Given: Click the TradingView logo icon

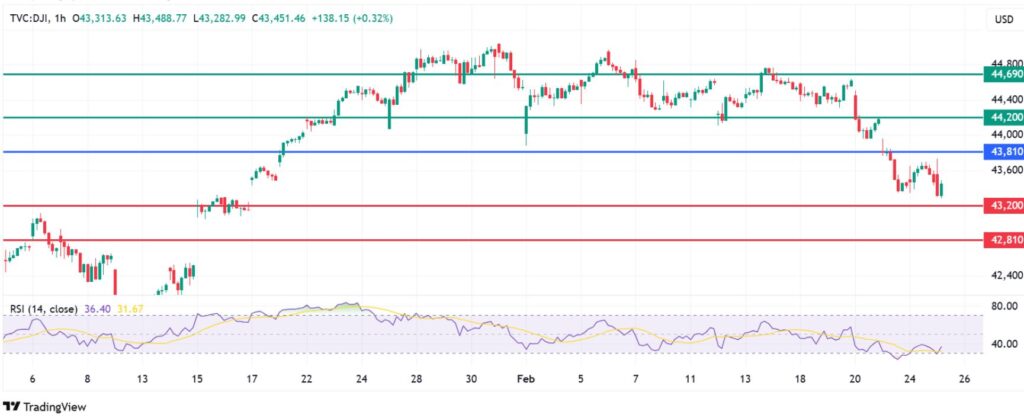Looking at the screenshot, I should click(x=13, y=405).
